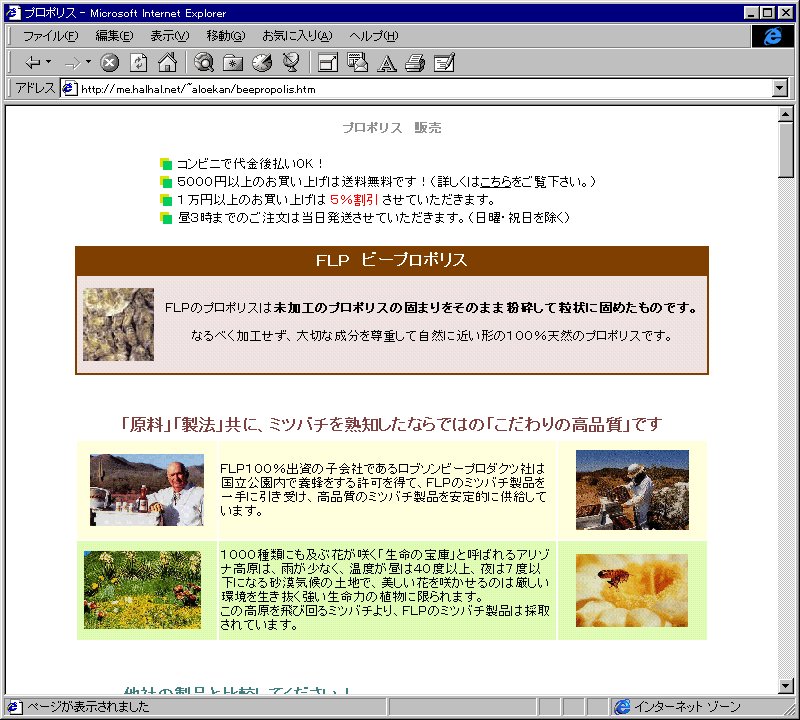Screen dimensions: 800x720
Task: Open the Back button history dropdown
Action: [x=49, y=62]
